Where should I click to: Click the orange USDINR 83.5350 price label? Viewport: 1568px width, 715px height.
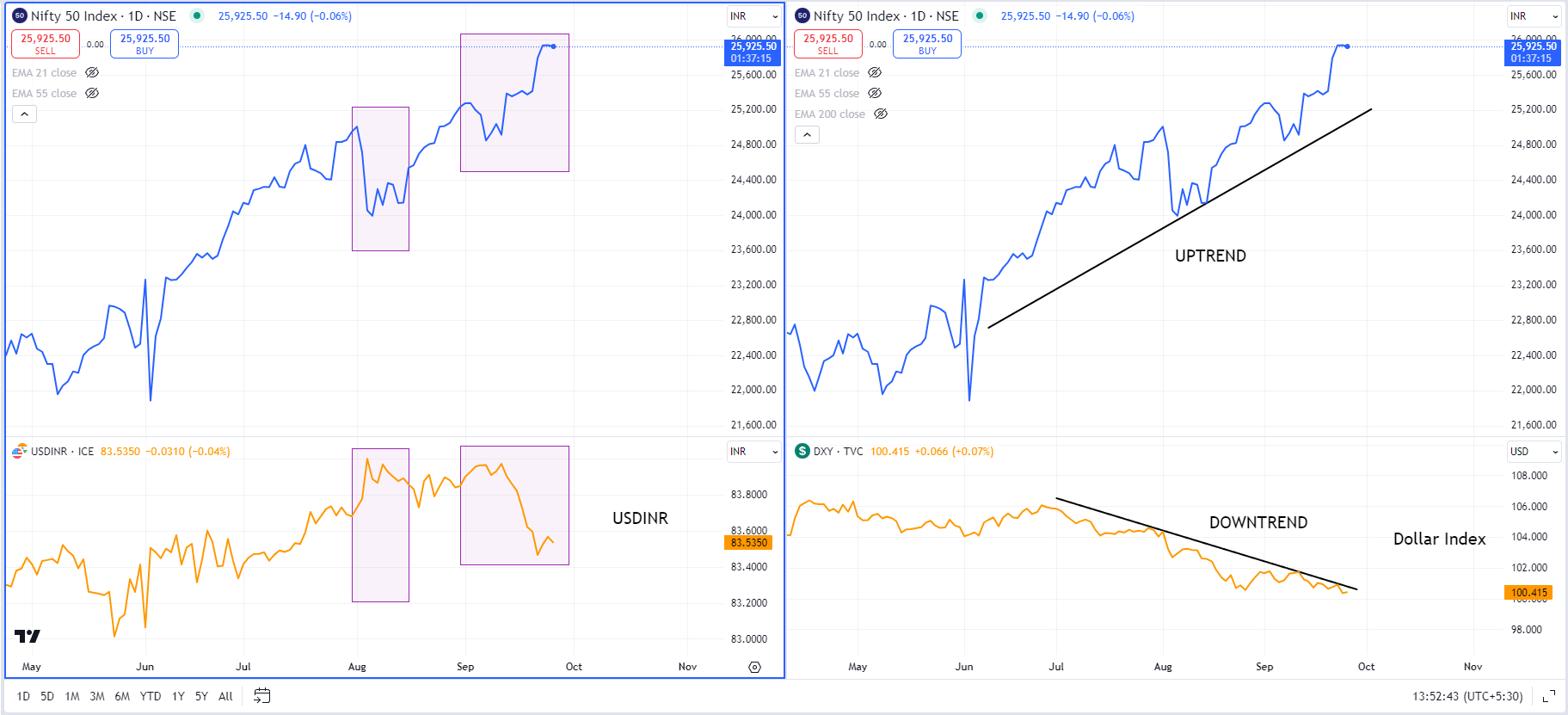pyautogui.click(x=748, y=543)
